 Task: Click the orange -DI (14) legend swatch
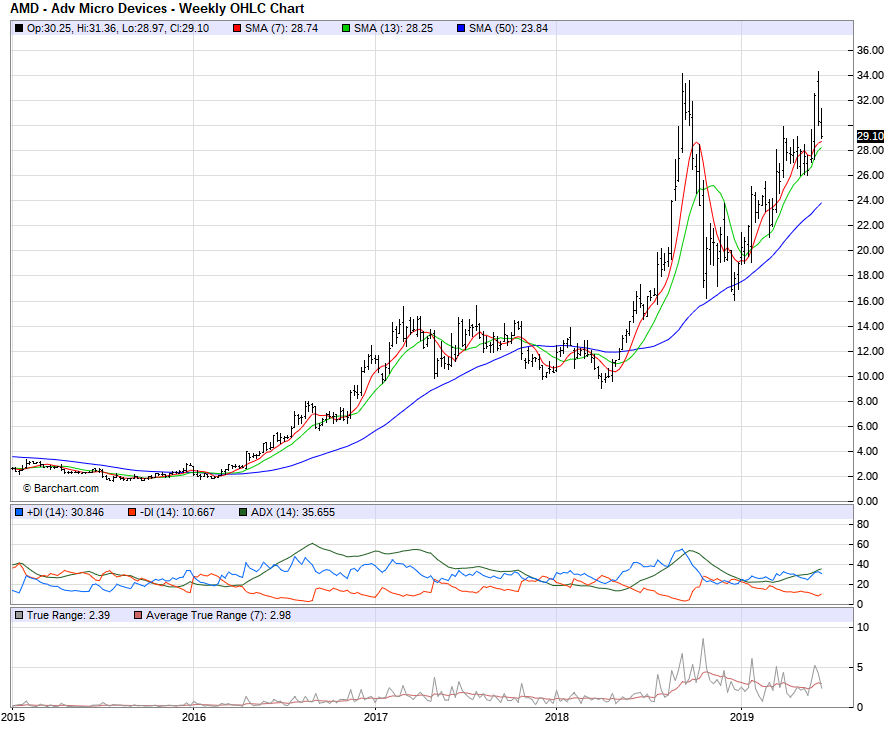click(132, 512)
